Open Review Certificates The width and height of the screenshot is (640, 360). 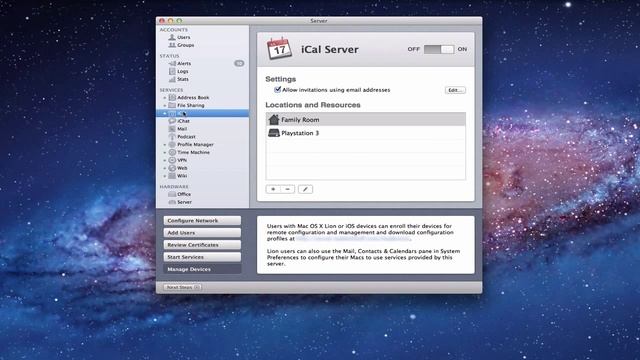click(x=202, y=245)
